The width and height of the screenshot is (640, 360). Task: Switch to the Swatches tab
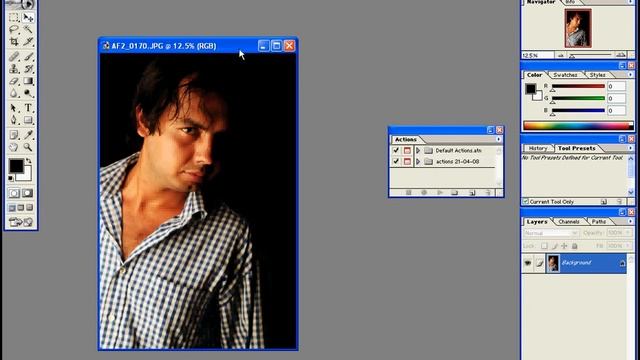tap(565, 75)
